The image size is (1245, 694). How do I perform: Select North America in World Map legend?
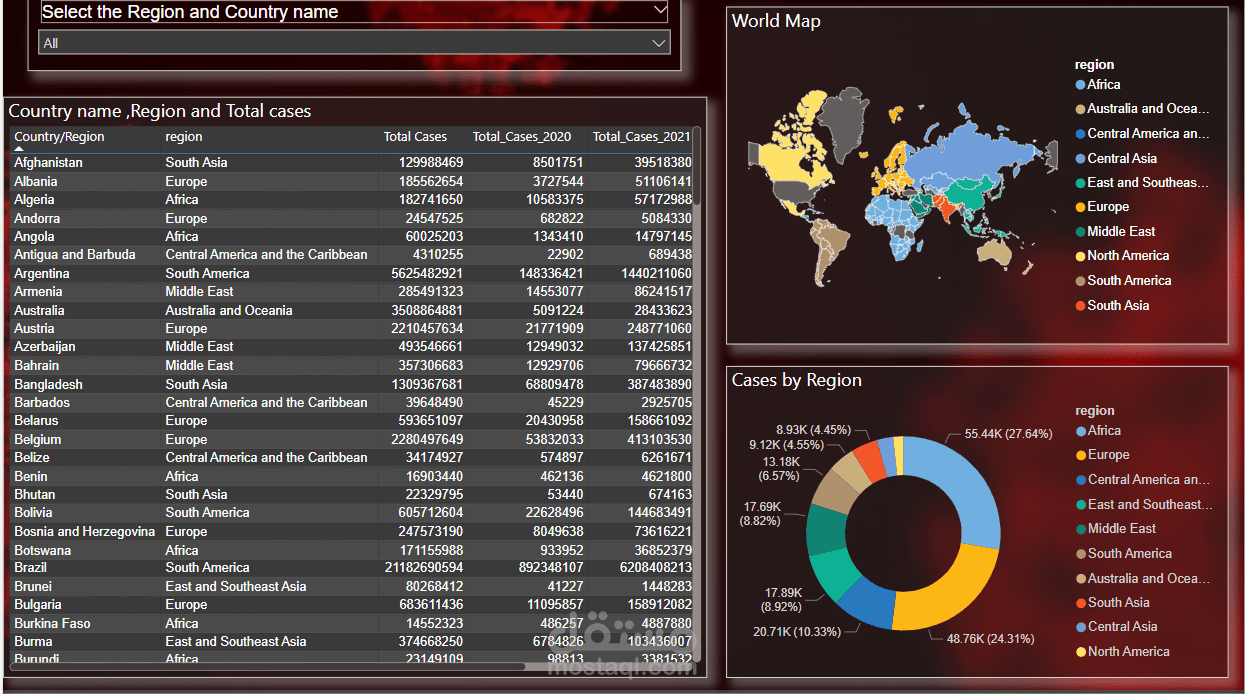pyautogui.click(x=1122, y=256)
